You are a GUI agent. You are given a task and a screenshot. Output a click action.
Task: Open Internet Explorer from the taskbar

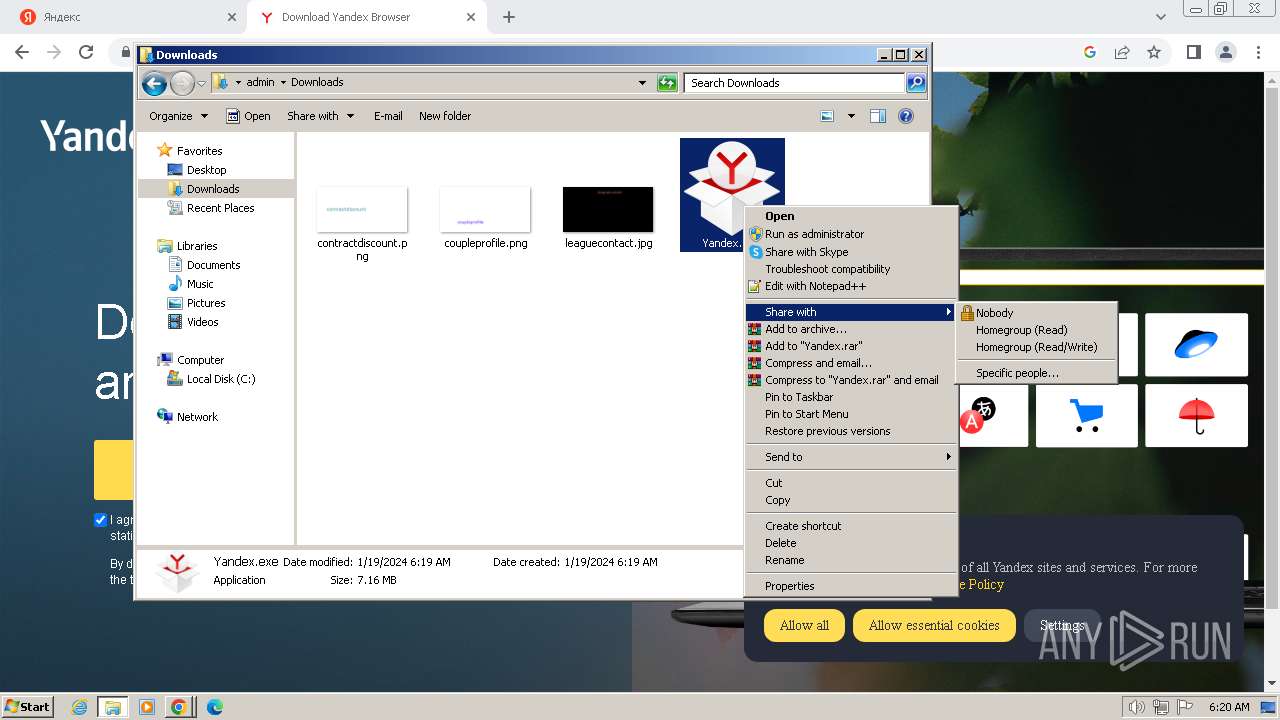click(x=80, y=707)
